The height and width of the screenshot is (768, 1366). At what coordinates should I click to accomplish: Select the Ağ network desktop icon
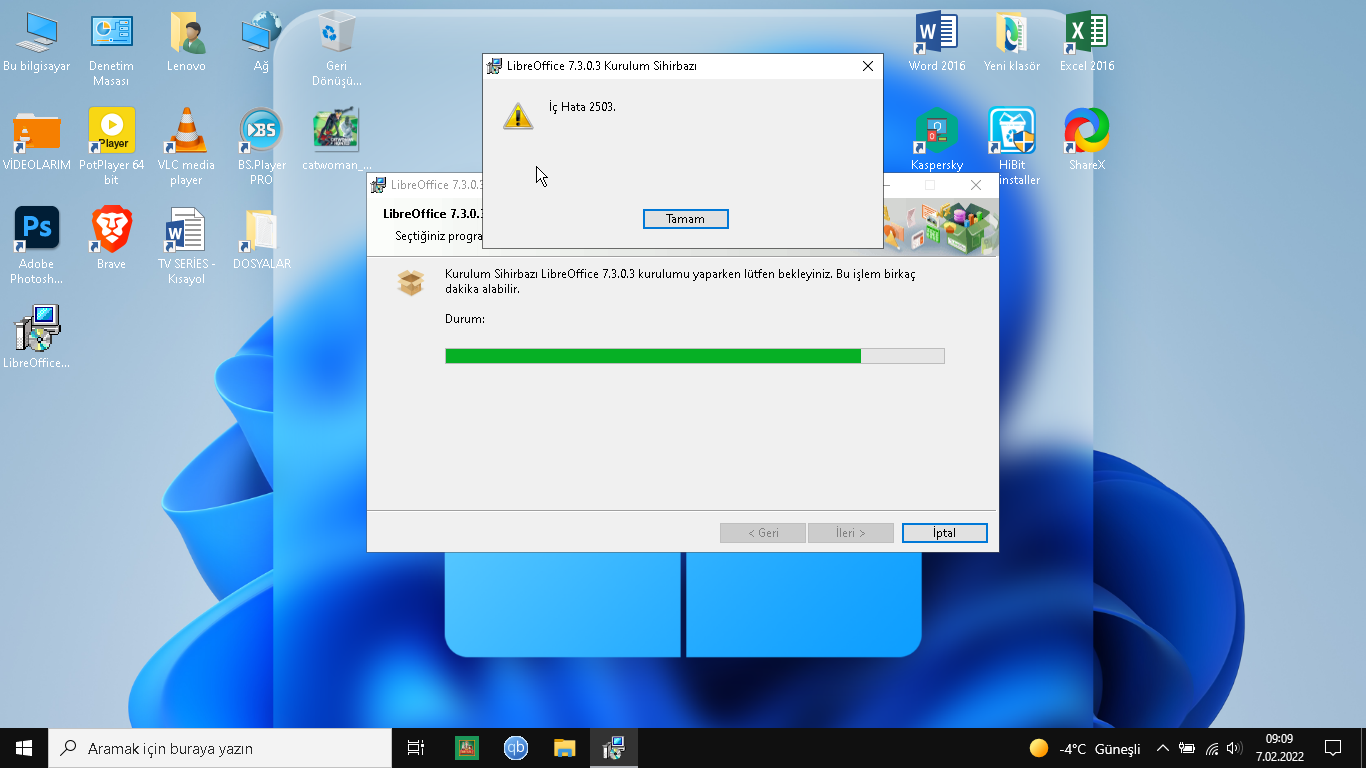[x=261, y=44]
